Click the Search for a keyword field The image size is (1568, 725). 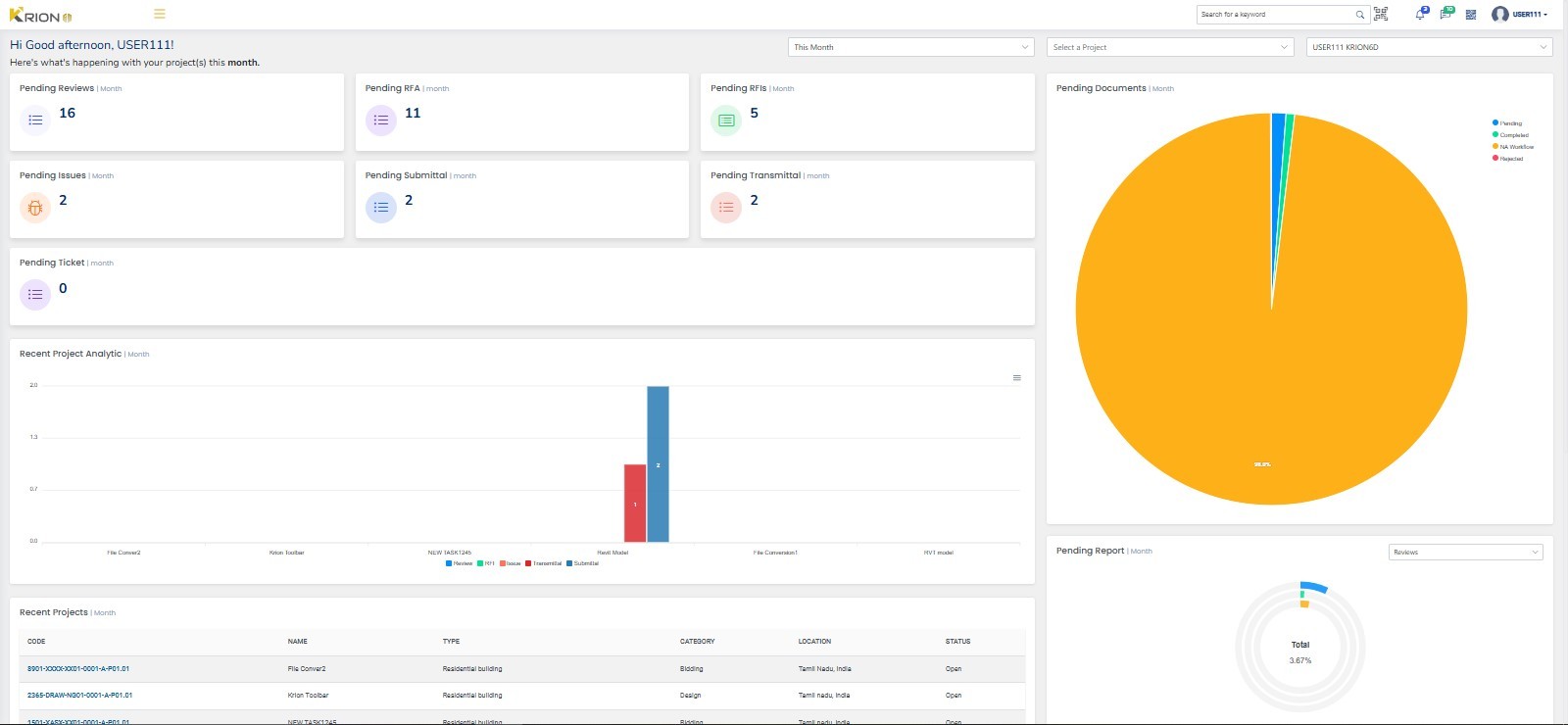1274,15
